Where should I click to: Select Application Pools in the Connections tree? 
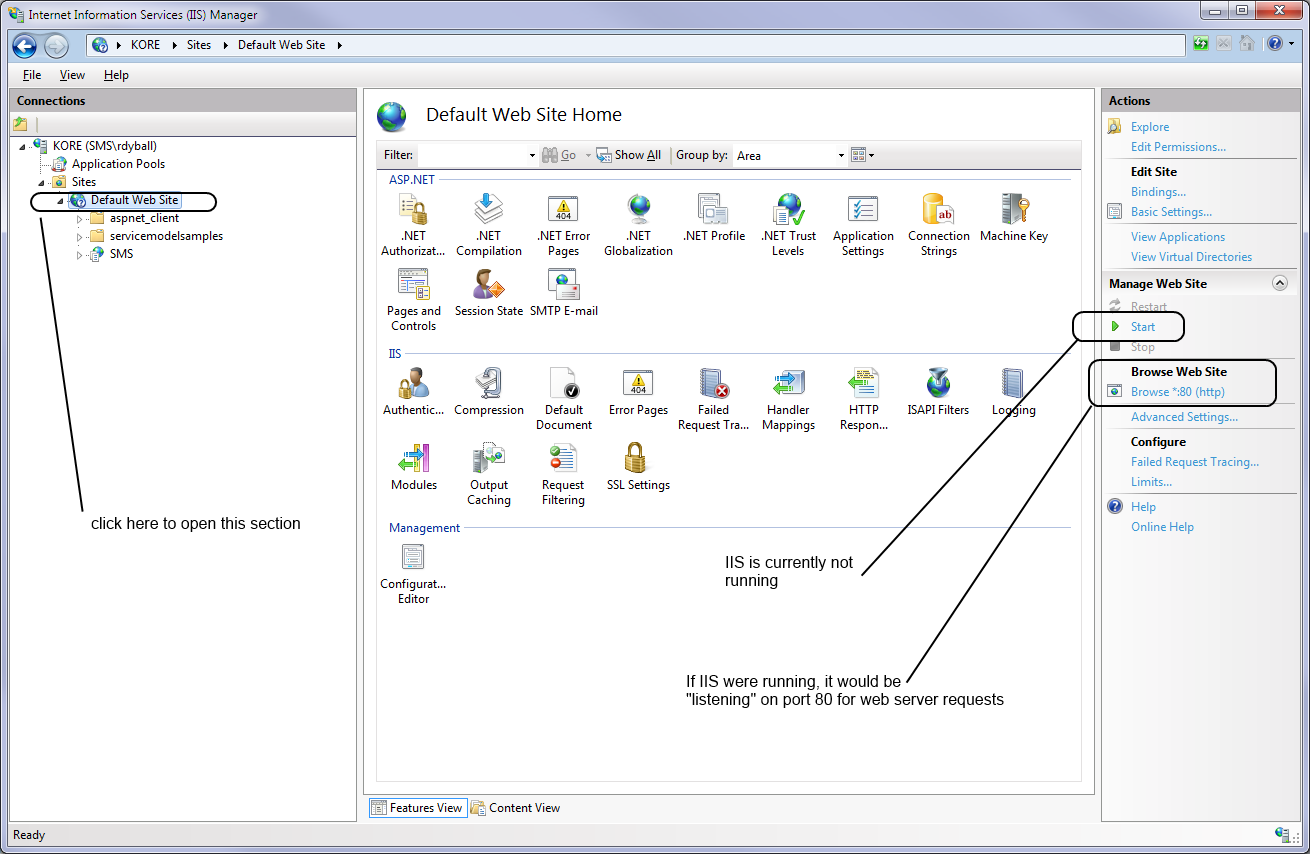tap(118, 164)
